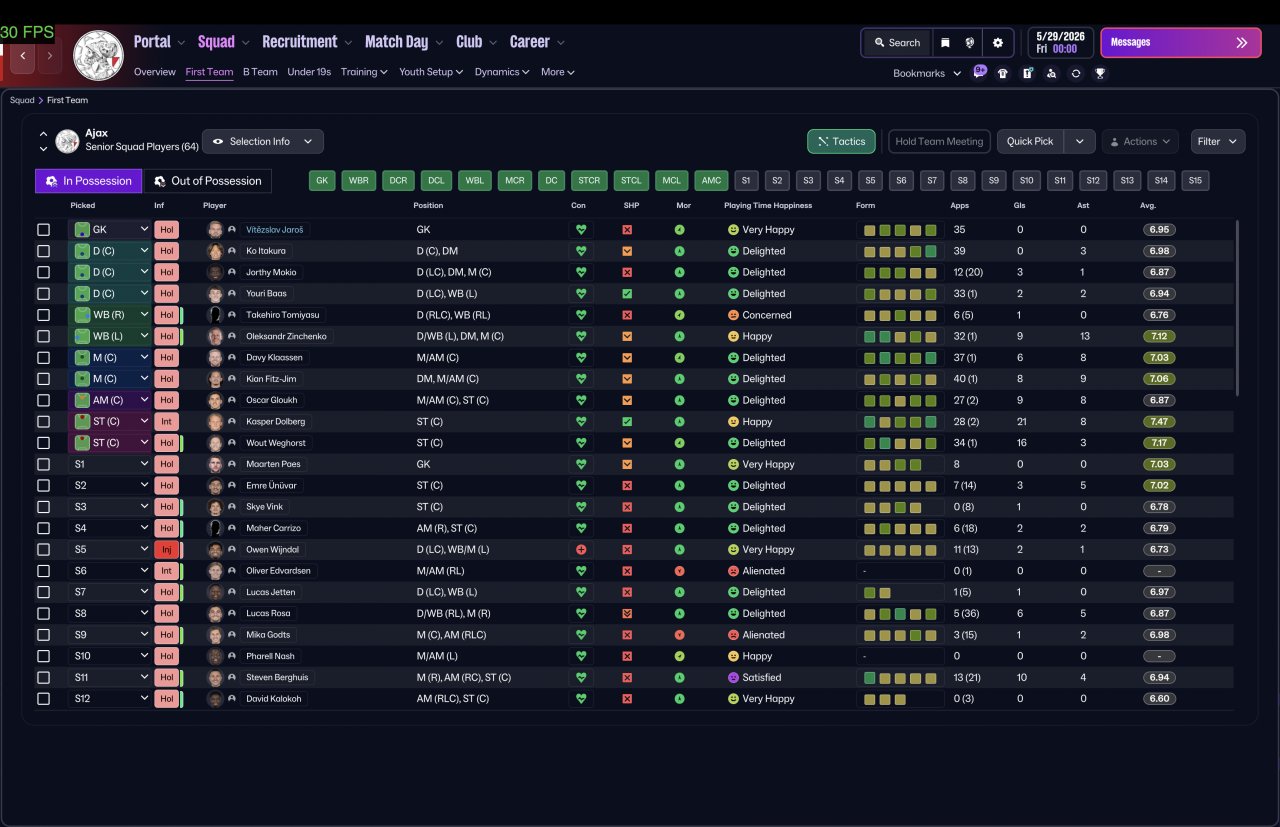This screenshot has width=1280, height=827.
Task: Click red injury condition icon for Owen Wijndal
Action: click(x=579, y=549)
